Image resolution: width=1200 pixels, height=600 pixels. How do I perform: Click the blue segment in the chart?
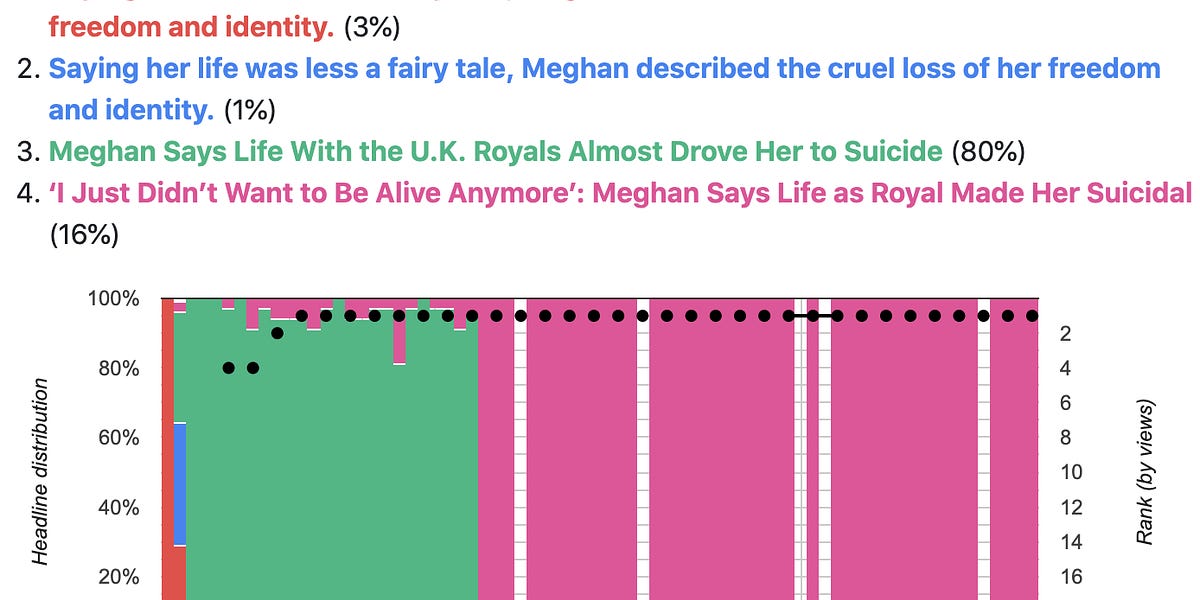point(180,484)
